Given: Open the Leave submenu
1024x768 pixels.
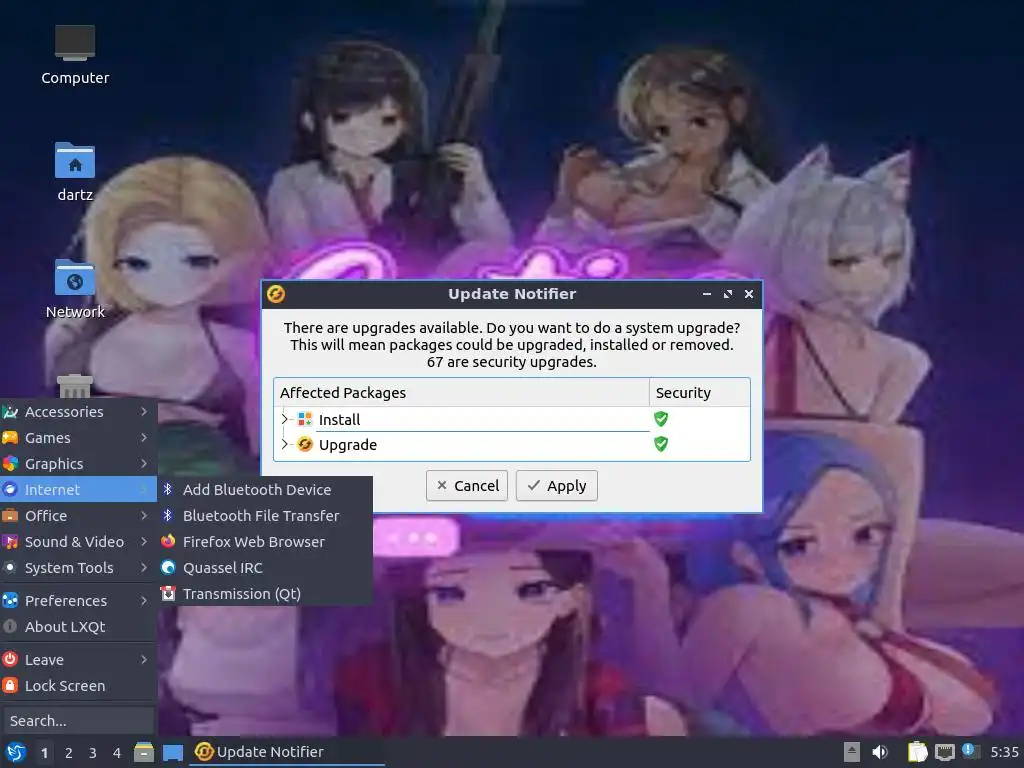Looking at the screenshot, I should 78,660.
